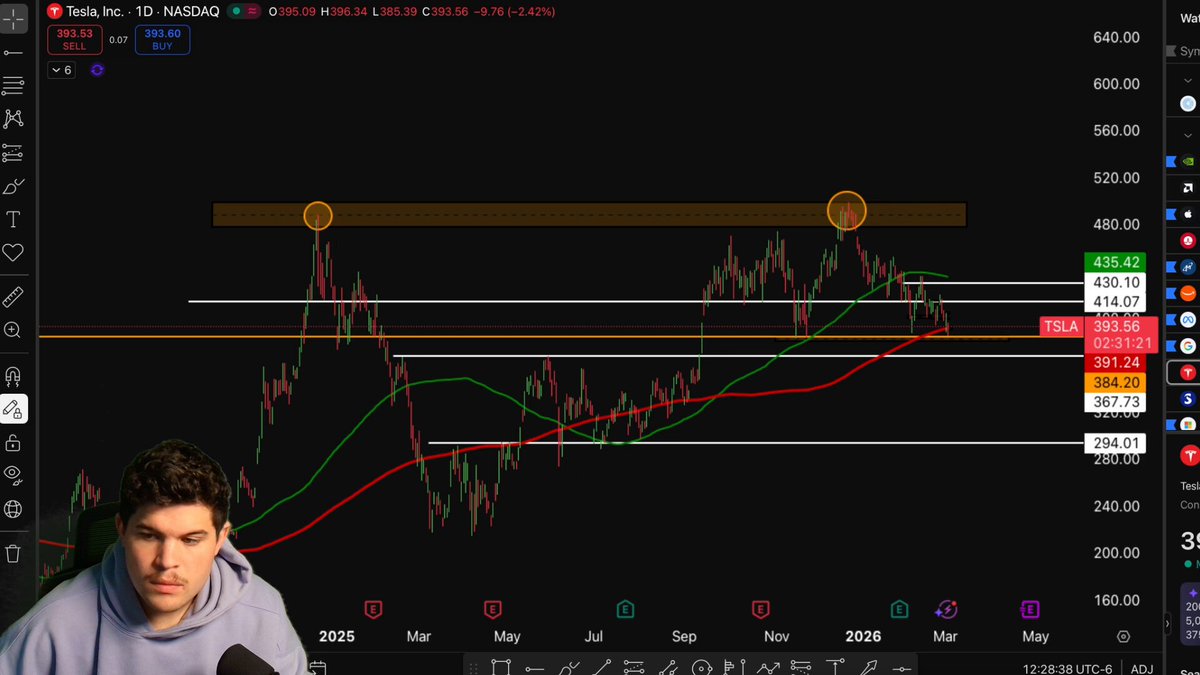Toggle stay in drawing mode
Screen dimensions: 1200x675
pyautogui.click(x=13, y=409)
